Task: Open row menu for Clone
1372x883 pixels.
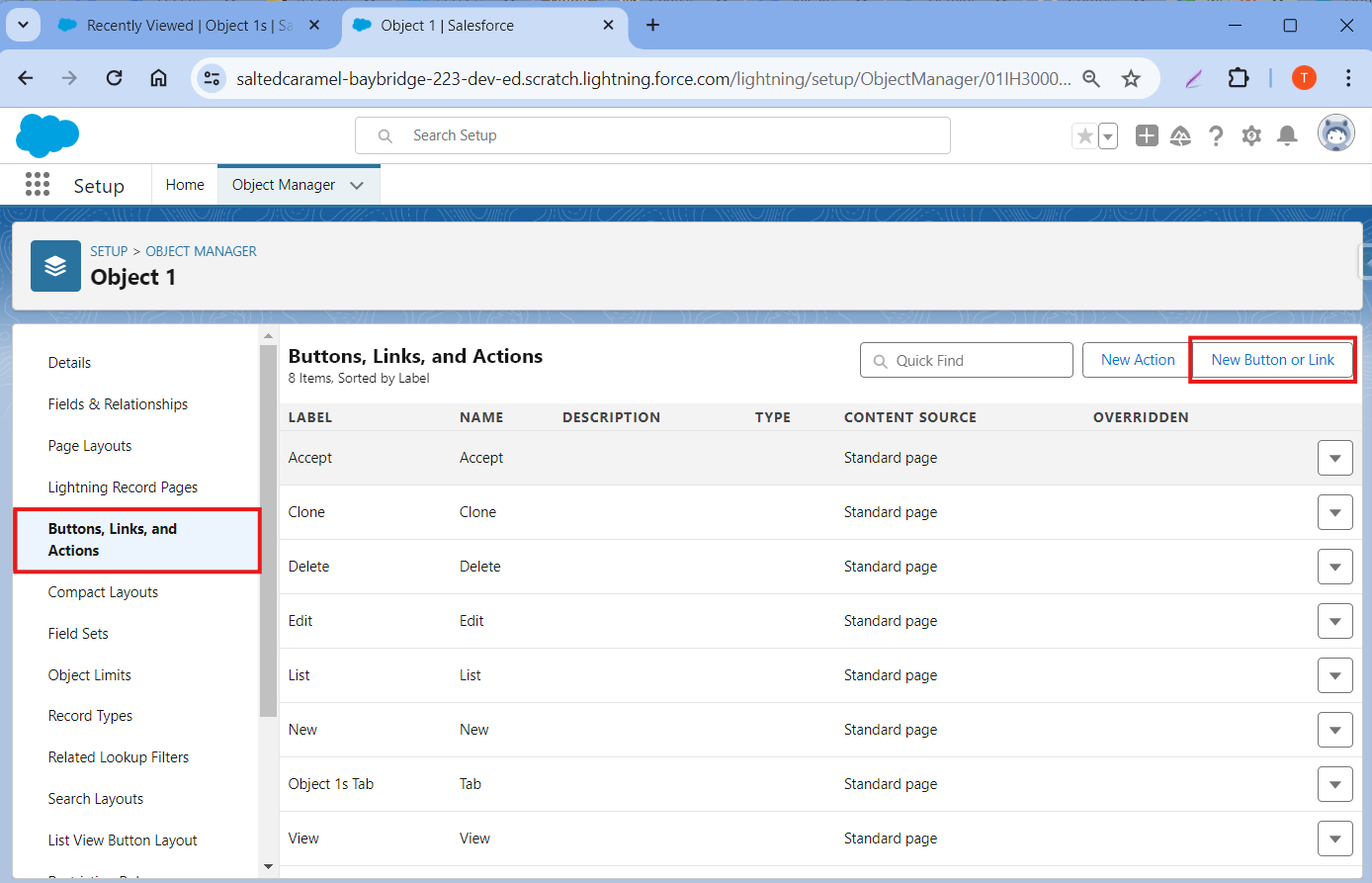Action: click(1335, 512)
